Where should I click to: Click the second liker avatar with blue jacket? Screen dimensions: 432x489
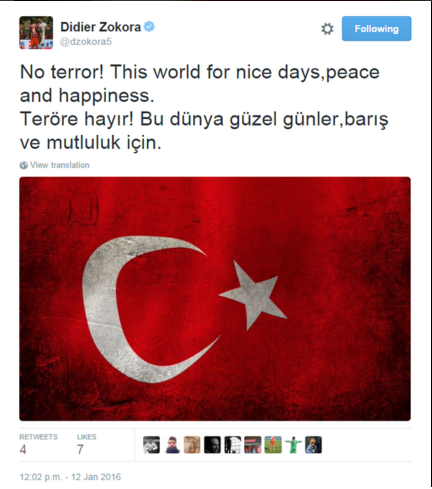[172, 445]
